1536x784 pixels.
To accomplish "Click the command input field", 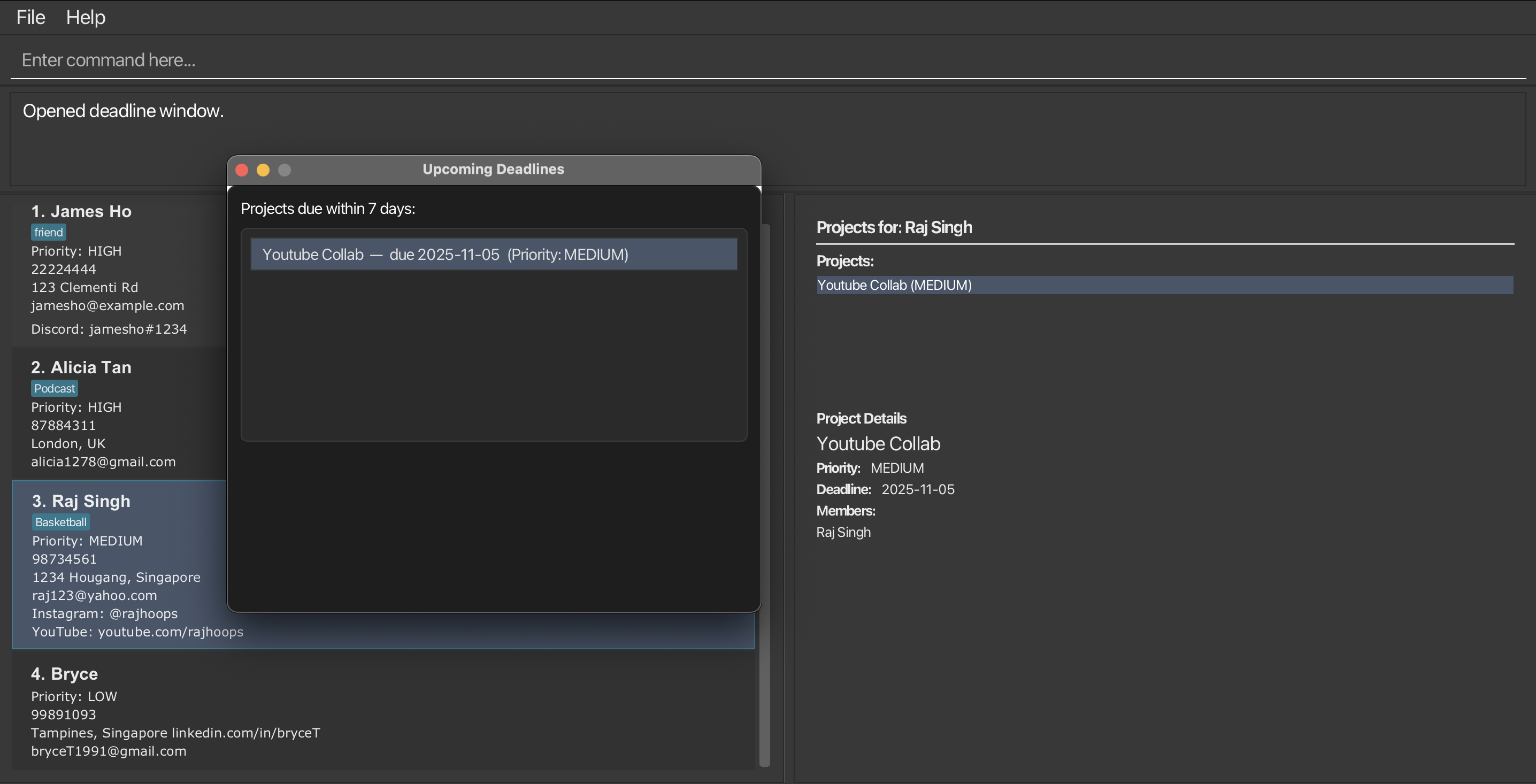I will click(768, 59).
